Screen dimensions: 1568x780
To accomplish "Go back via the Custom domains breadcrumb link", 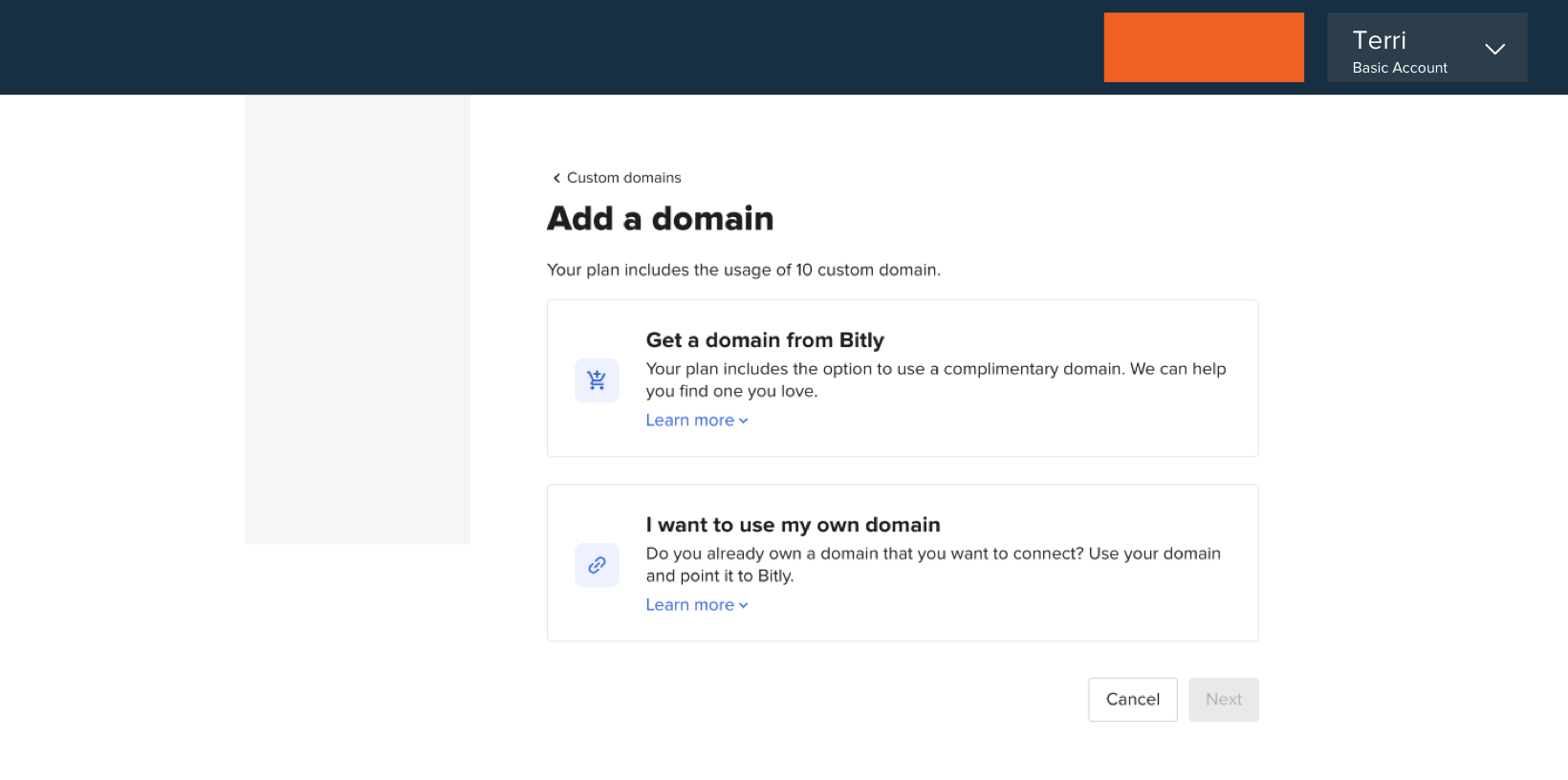I will 623,178.
